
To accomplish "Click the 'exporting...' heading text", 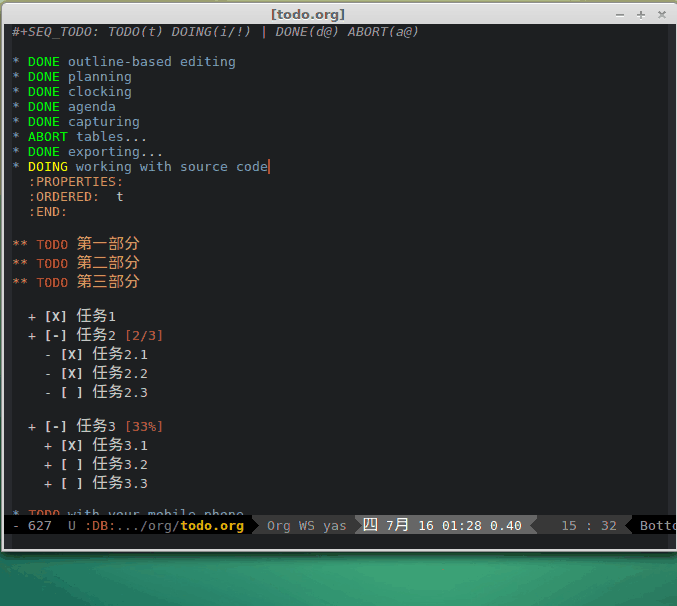I will (115, 152).
